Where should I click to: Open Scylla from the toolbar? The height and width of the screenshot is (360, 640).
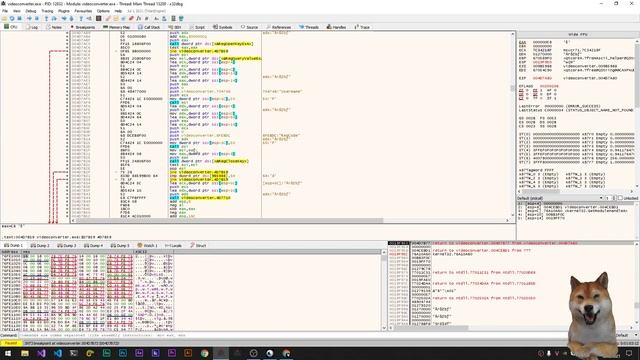pos(98,19)
